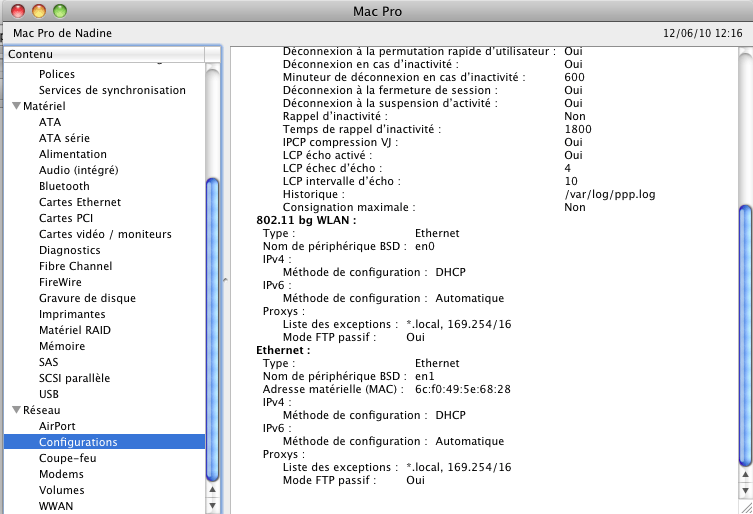The image size is (753, 514).
Task: Click the sidebar scroll down arrow
Action: pyautogui.click(x=212, y=505)
